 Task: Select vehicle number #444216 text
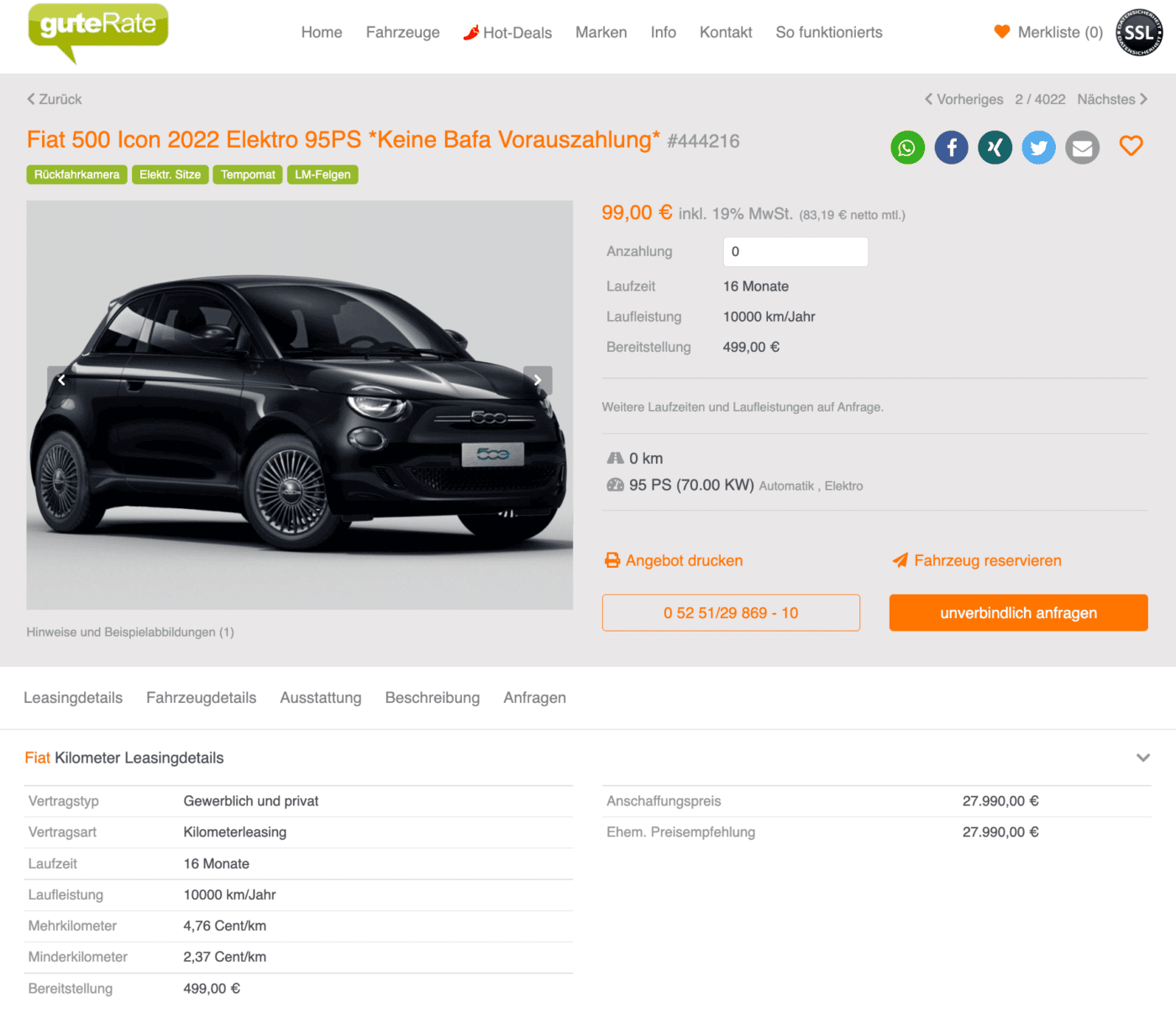pos(703,141)
